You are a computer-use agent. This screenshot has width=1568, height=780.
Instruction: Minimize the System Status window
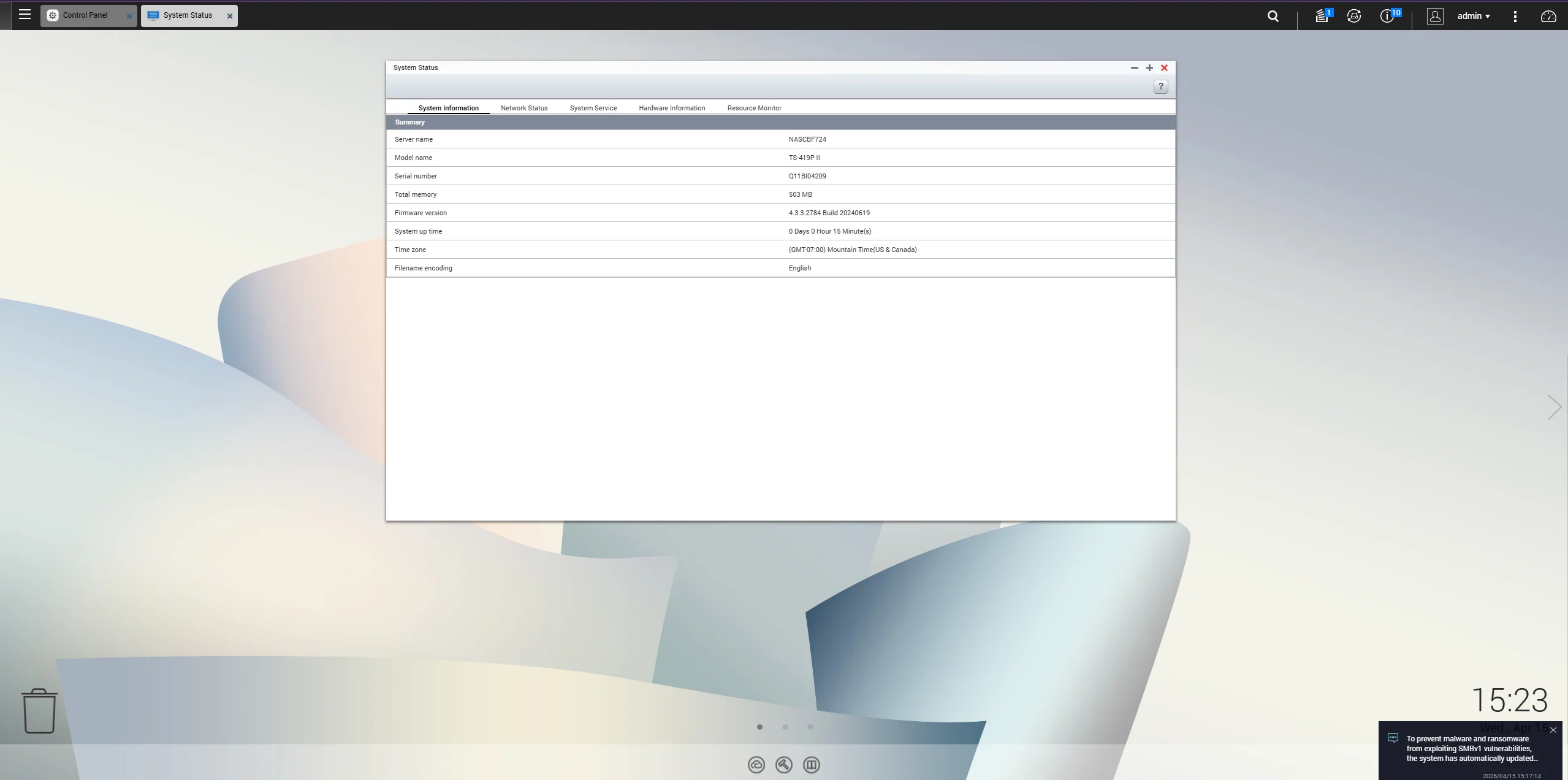1134,68
